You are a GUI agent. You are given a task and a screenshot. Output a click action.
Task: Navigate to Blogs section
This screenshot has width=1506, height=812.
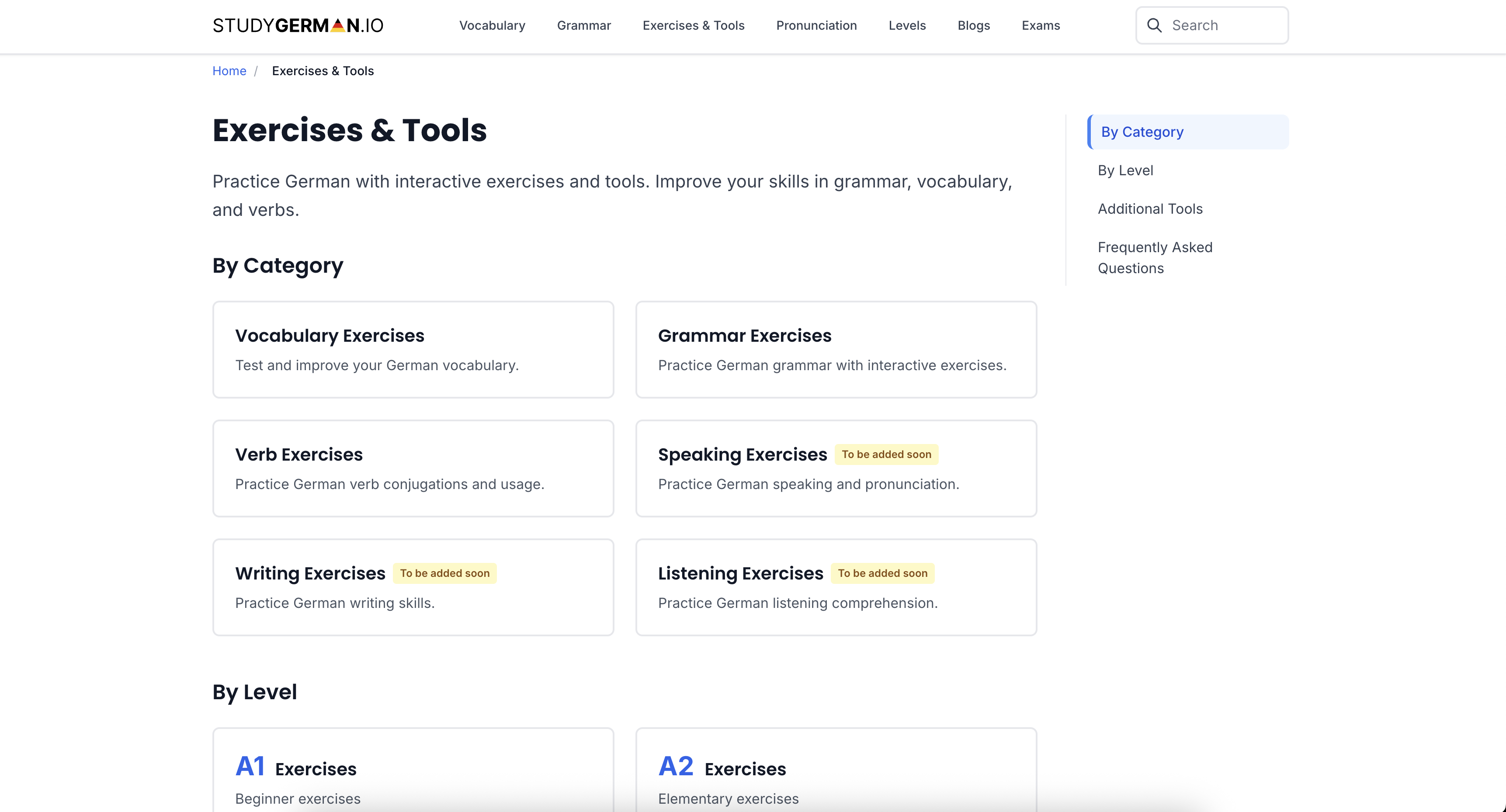[973, 25]
